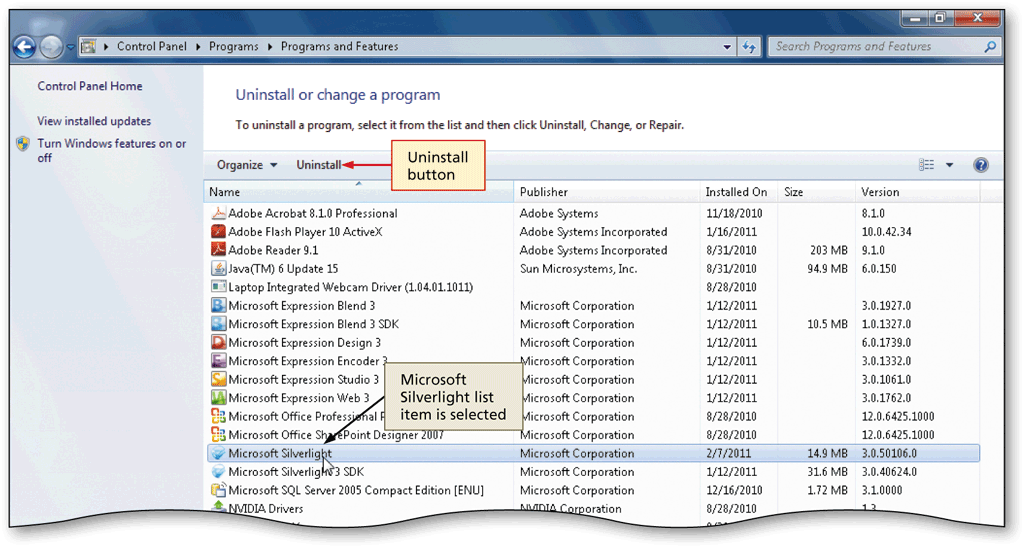The image size is (1024, 547).
Task: Click the SQL Server 2005 Compact Edition icon
Action: point(218,490)
